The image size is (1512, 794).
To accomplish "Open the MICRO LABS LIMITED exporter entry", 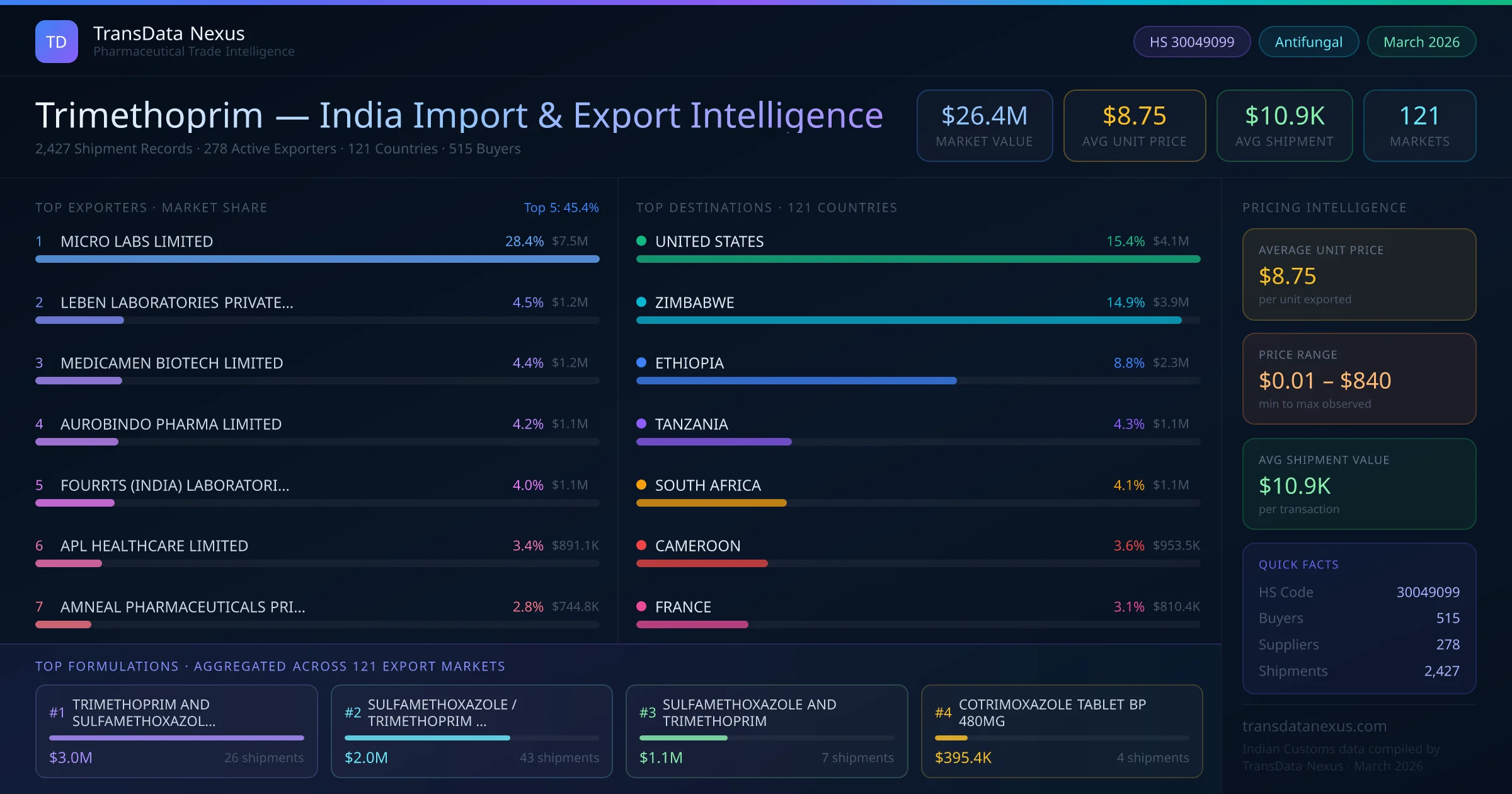I will [137, 241].
